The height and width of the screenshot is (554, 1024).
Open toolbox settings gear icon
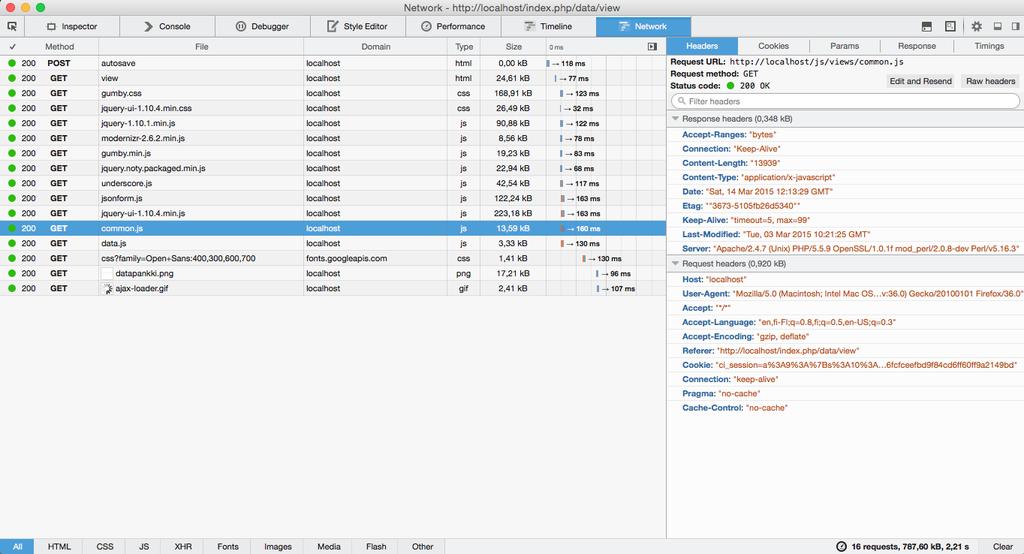pos(976,26)
